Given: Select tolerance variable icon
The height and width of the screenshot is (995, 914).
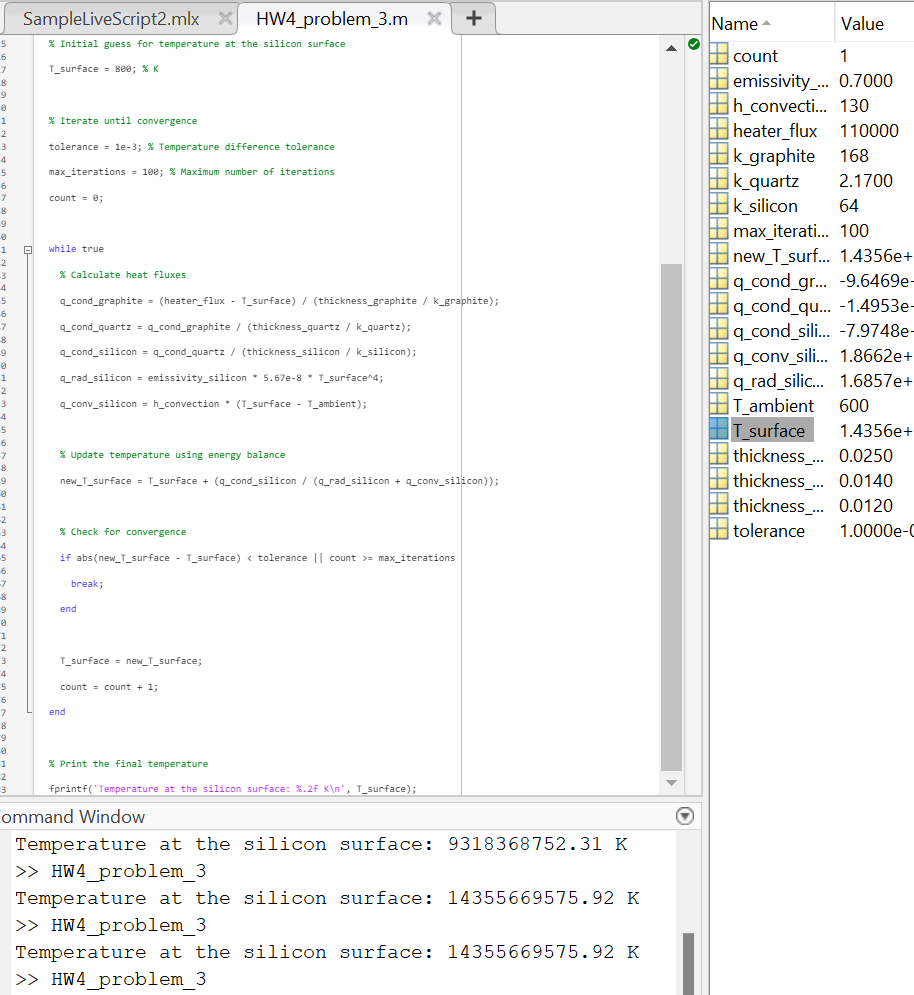Looking at the screenshot, I should click(719, 529).
